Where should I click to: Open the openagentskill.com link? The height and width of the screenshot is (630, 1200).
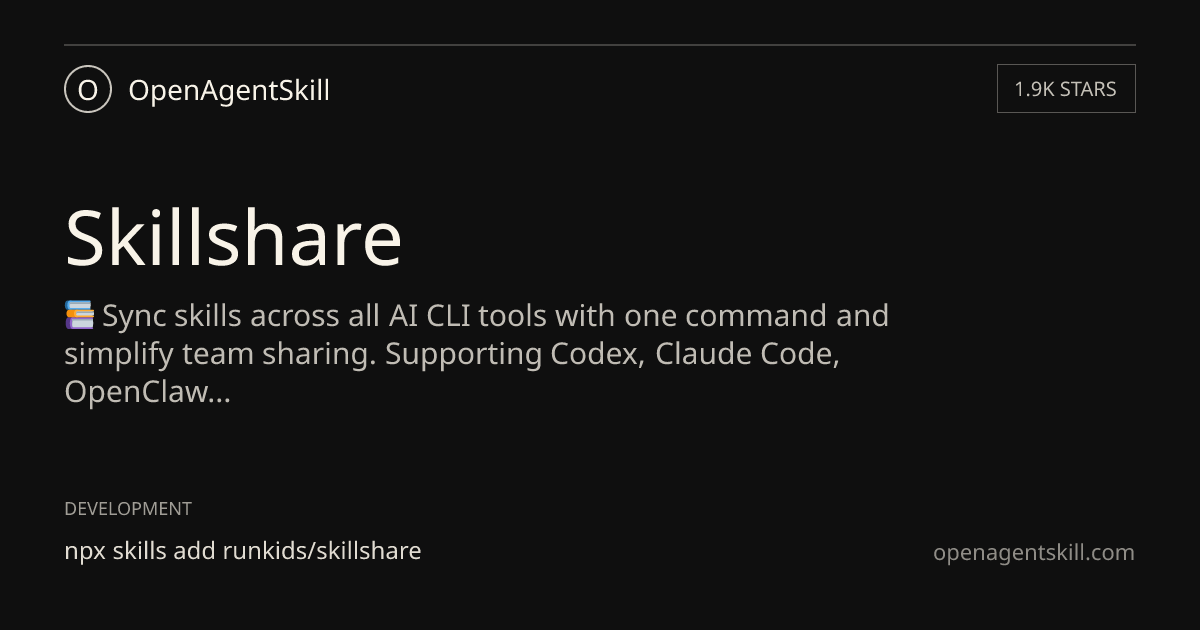click(1034, 552)
